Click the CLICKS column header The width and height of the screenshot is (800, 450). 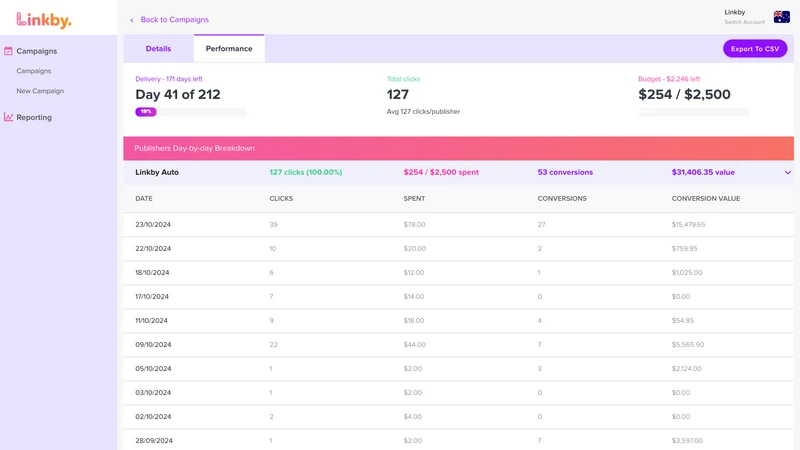point(281,198)
